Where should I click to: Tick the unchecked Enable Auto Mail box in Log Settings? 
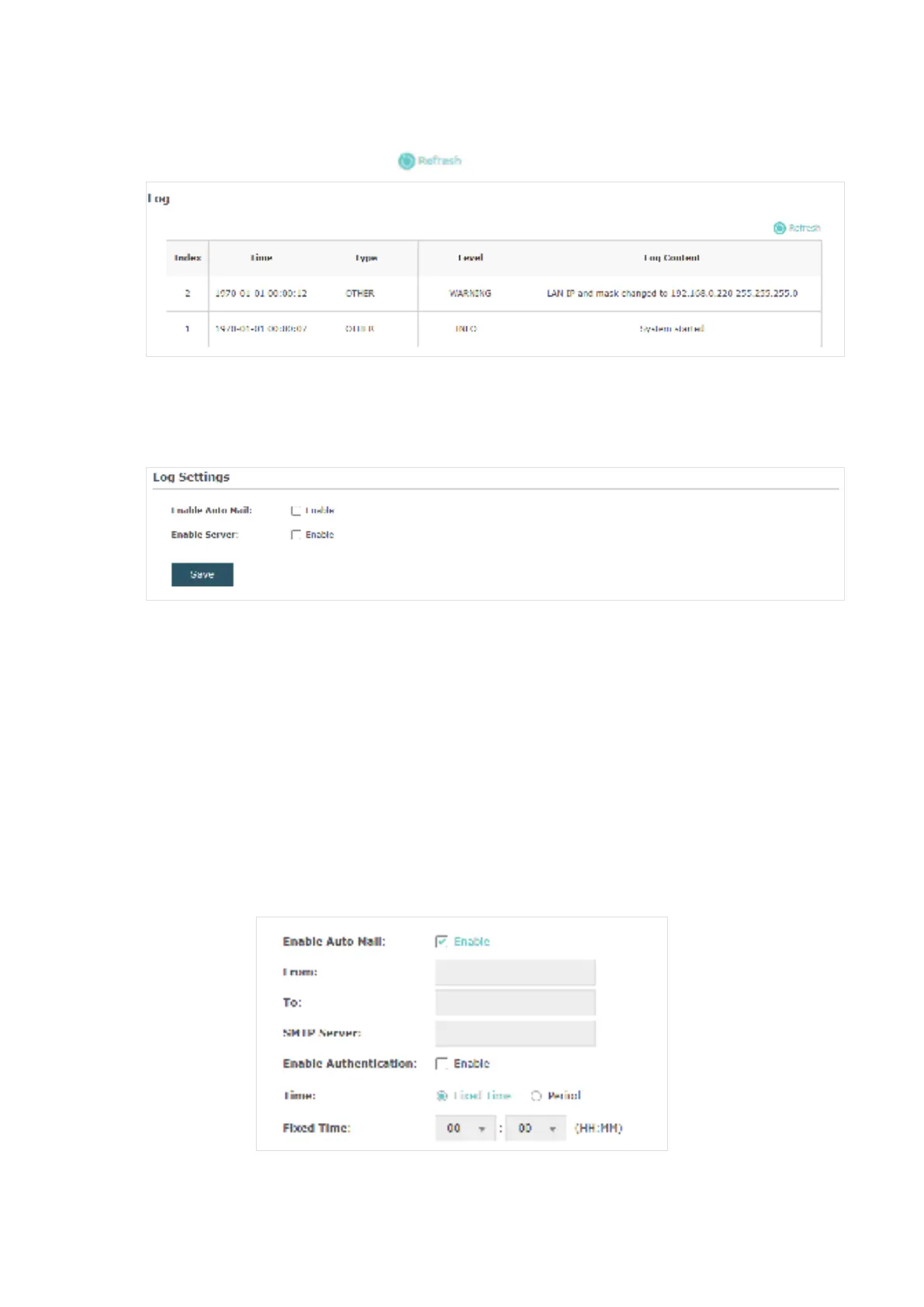click(x=296, y=511)
